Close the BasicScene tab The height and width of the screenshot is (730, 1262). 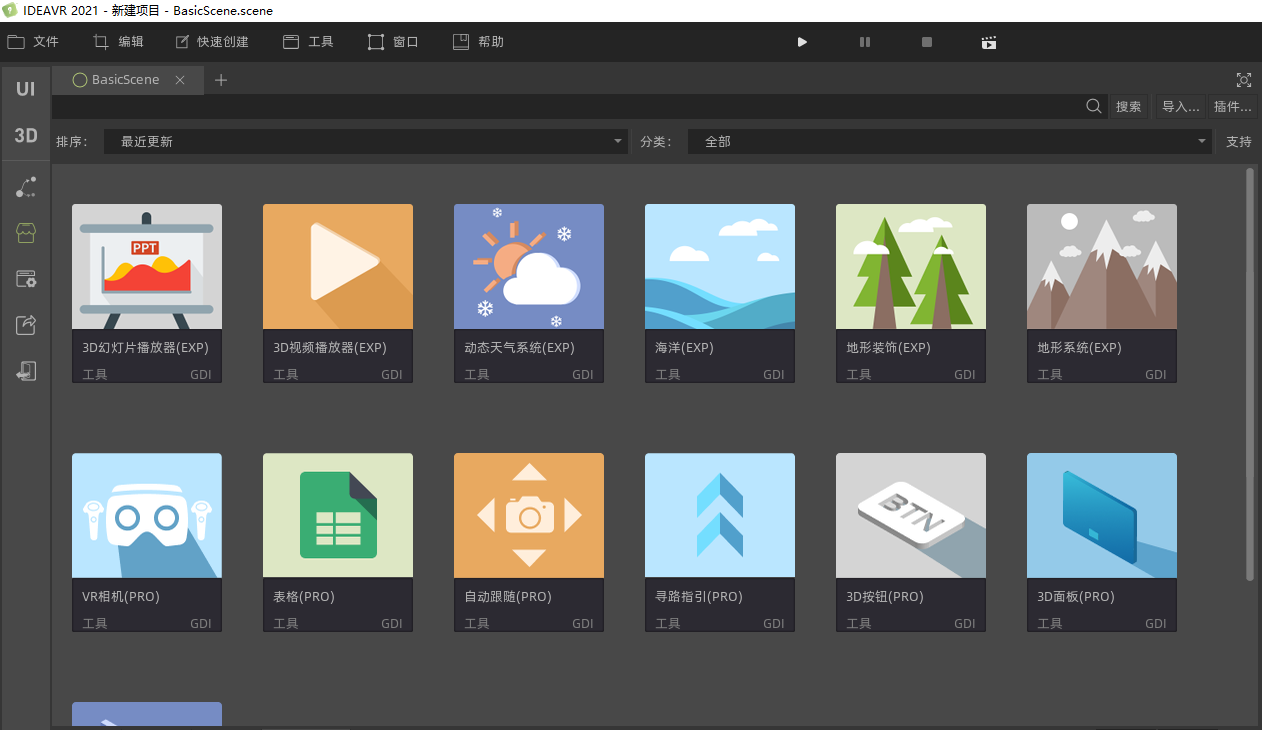point(180,80)
